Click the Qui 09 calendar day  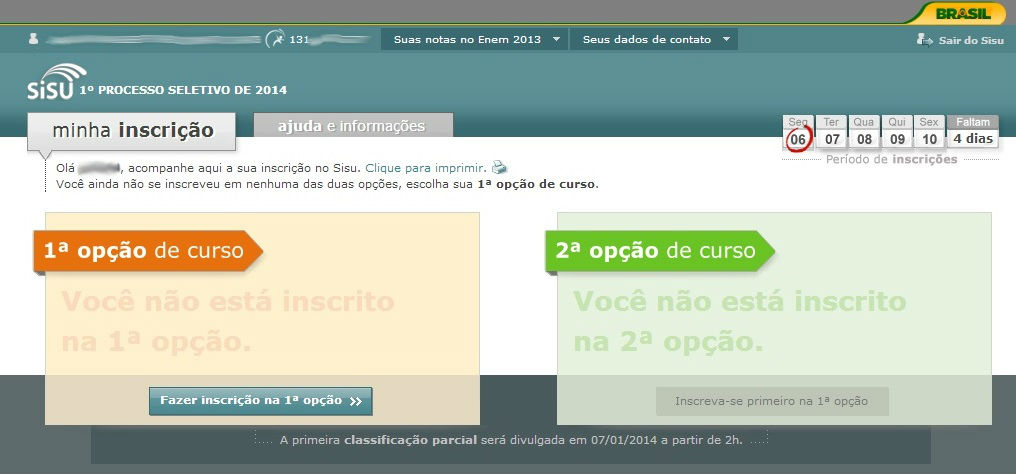click(x=897, y=132)
